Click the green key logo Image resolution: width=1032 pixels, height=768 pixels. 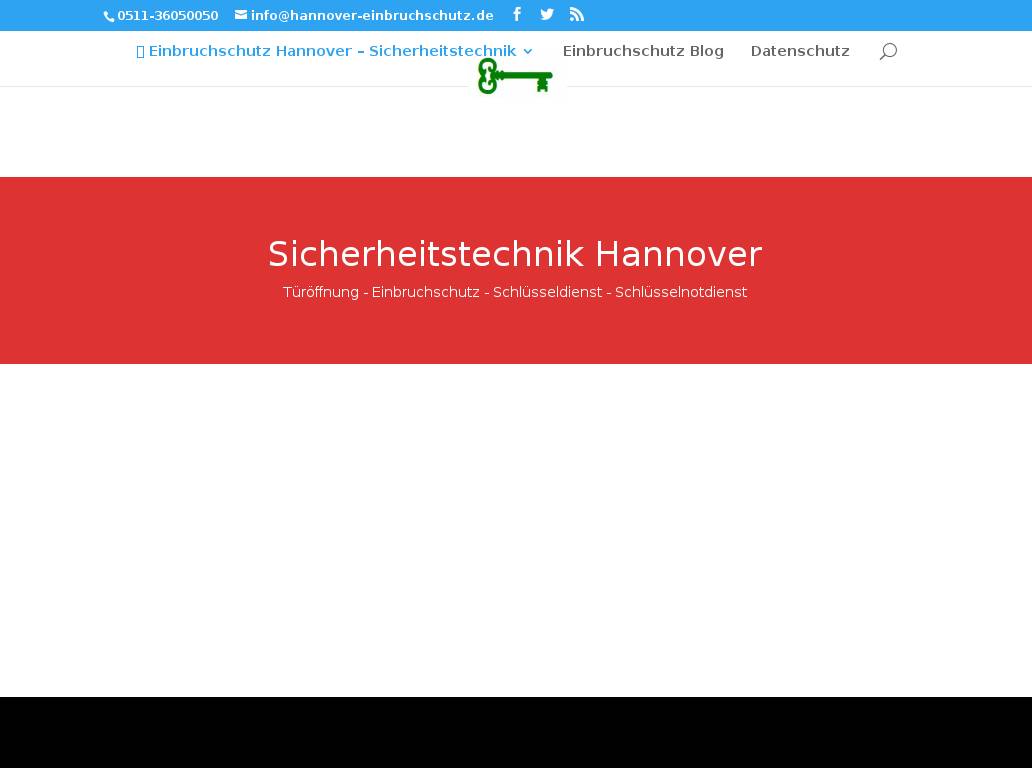pos(515,77)
